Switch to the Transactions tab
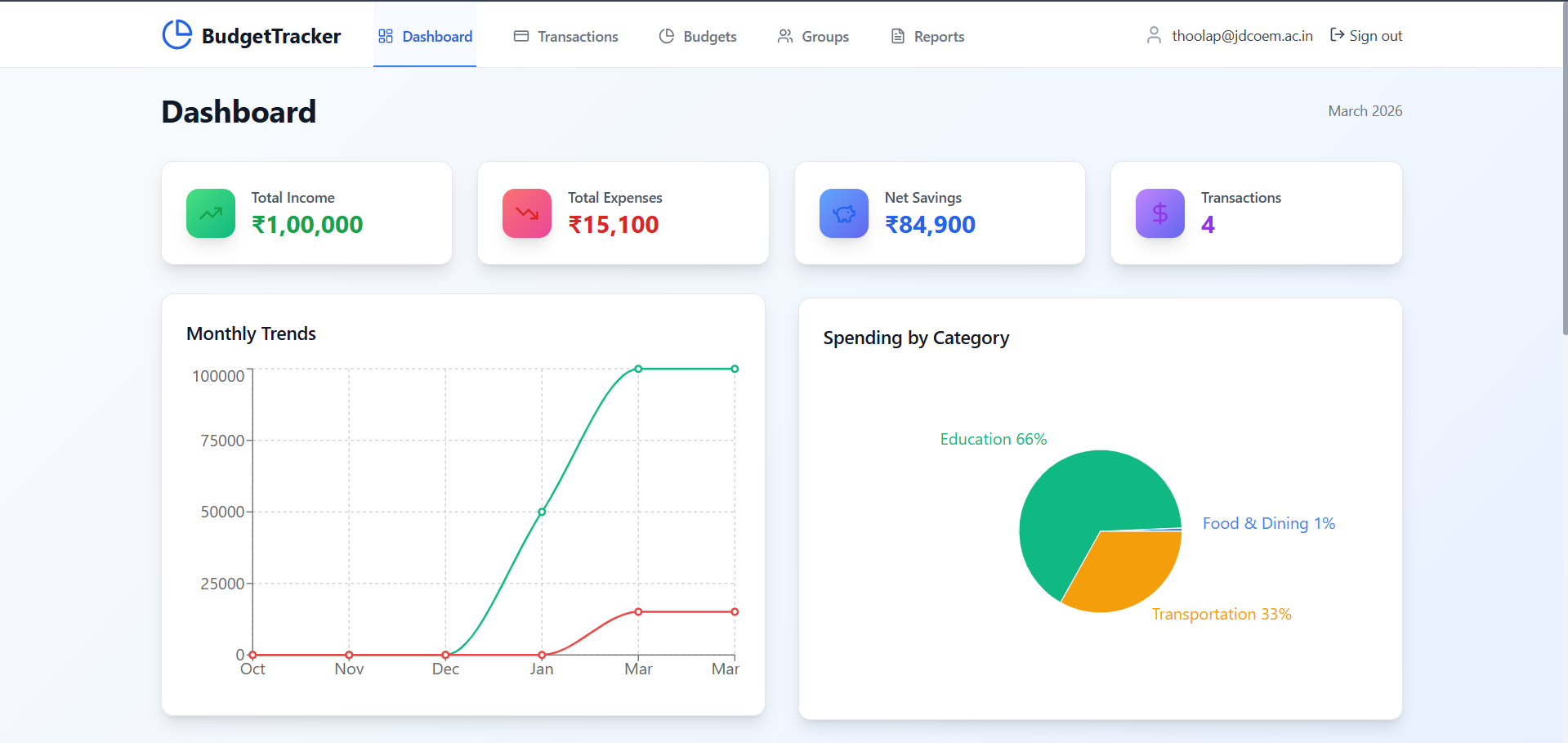Viewport: 1568px width, 743px height. click(x=577, y=36)
